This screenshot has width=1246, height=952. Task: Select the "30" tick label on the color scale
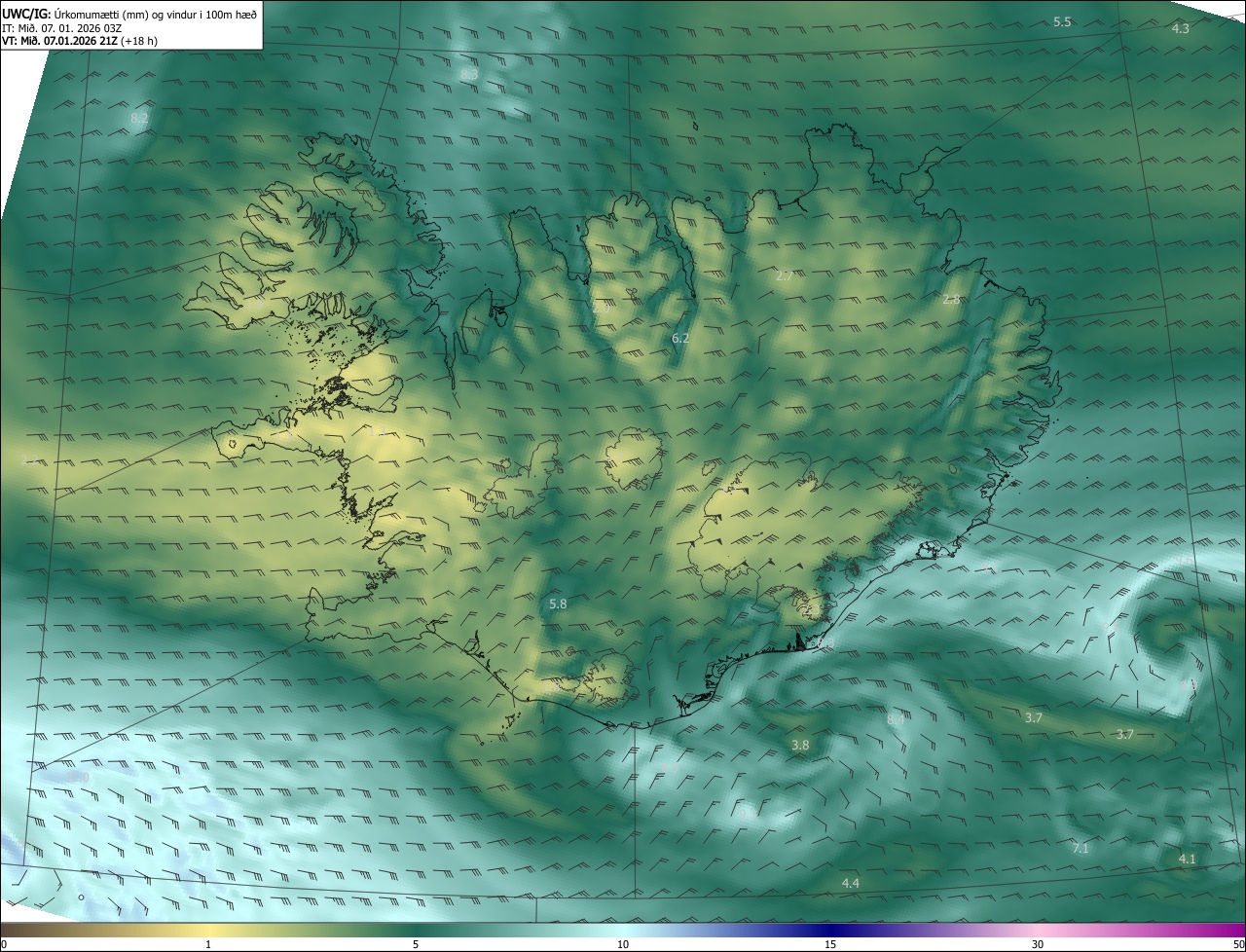[1038, 944]
